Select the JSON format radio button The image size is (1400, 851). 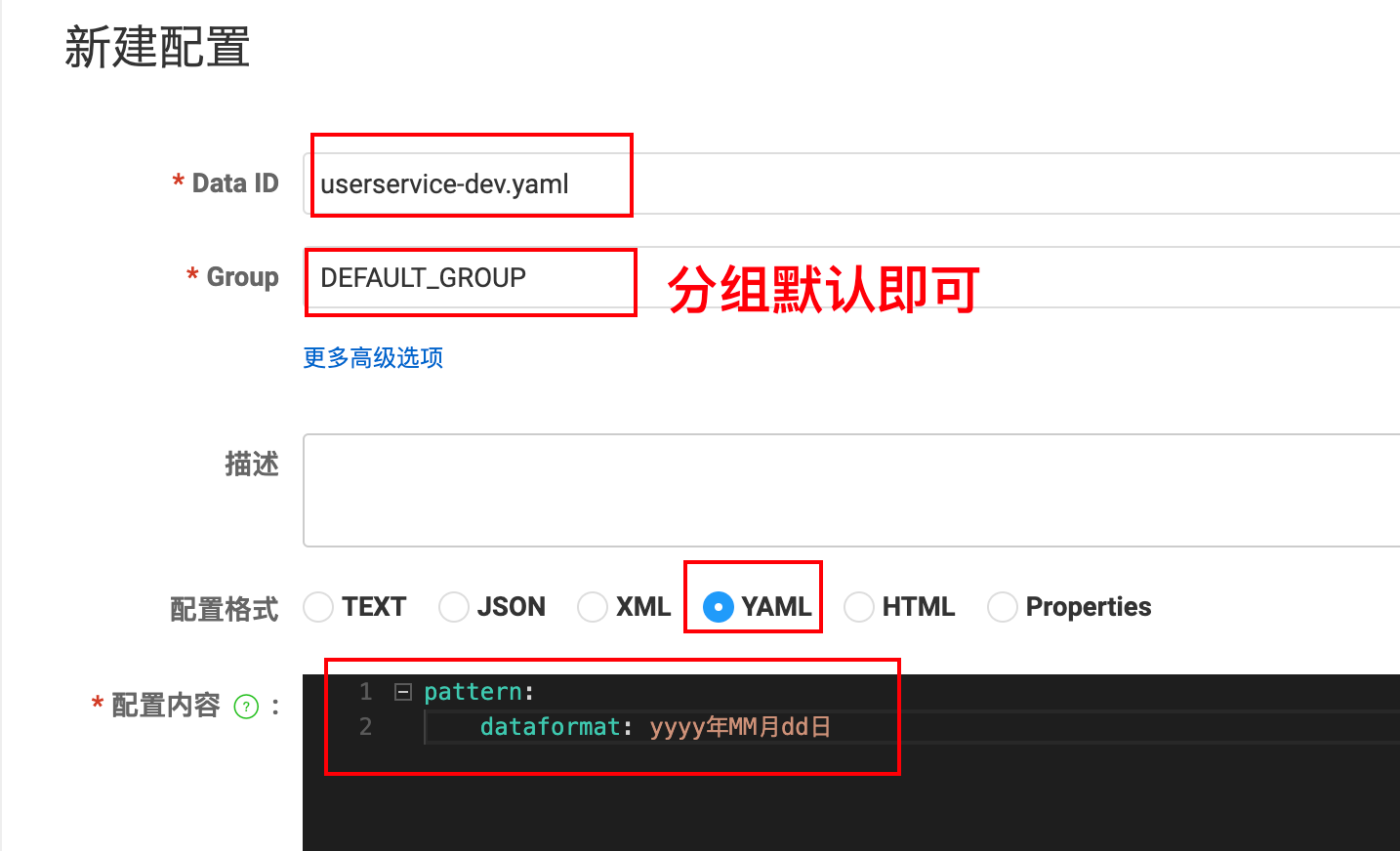[x=454, y=607]
